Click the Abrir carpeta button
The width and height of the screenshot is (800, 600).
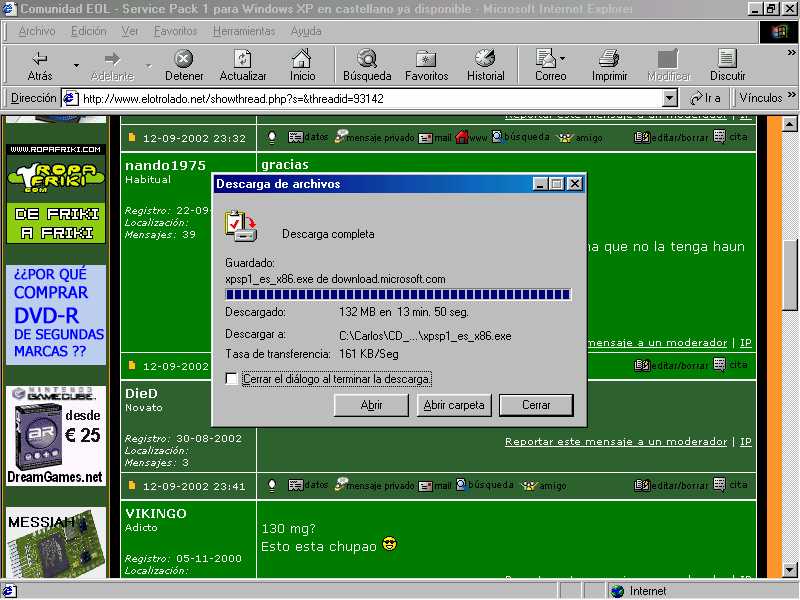click(453, 405)
